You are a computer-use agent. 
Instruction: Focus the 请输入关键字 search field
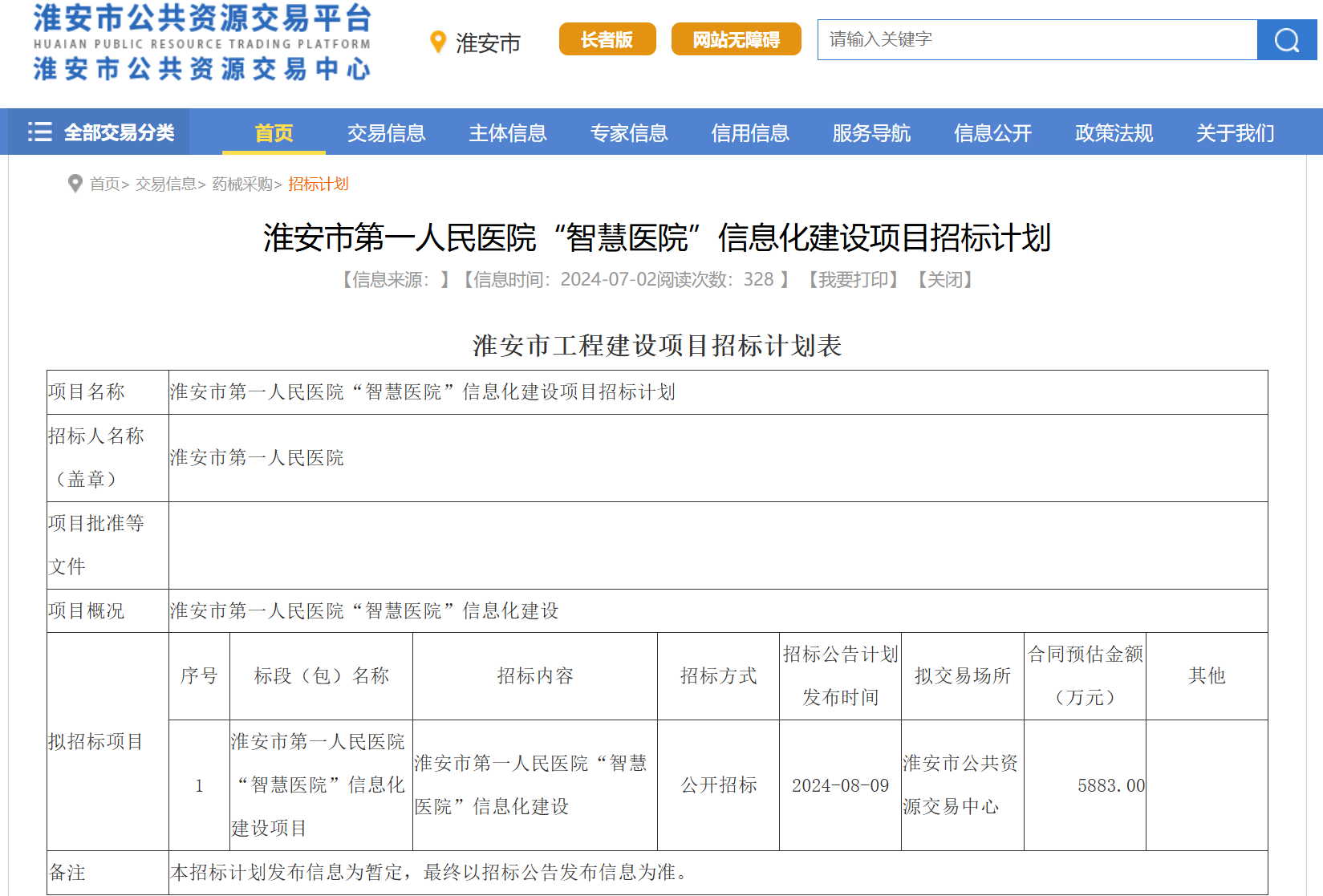[1037, 39]
